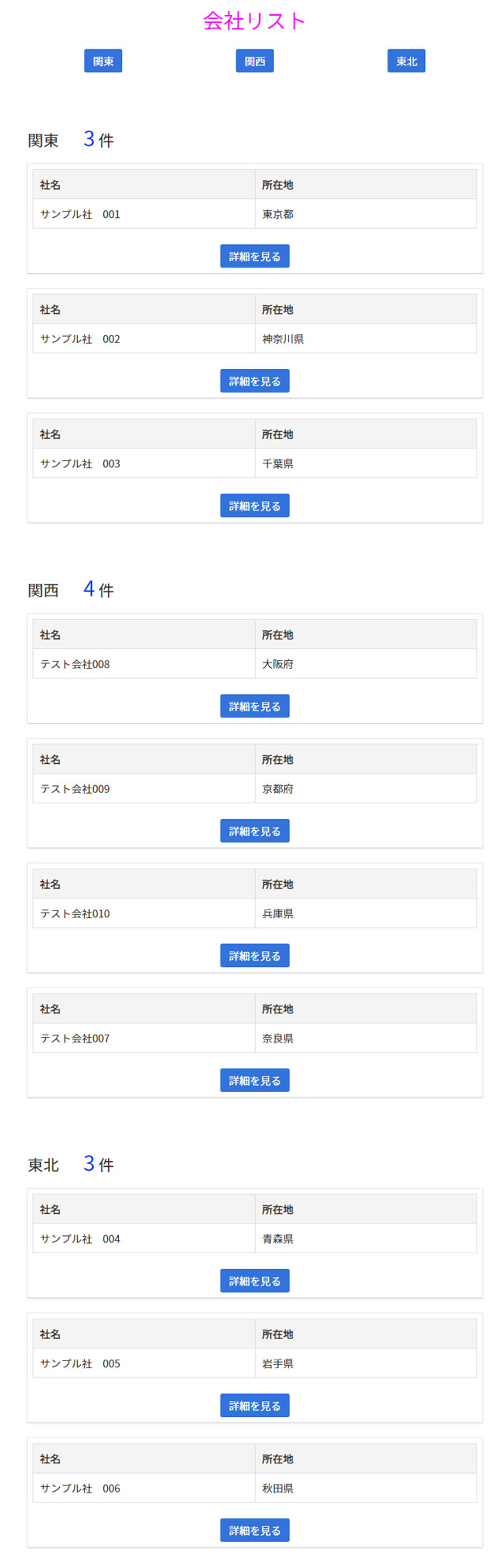Click 社名 header above サンプル社 006
The height and width of the screenshot is (1568, 504).
coord(144,1459)
